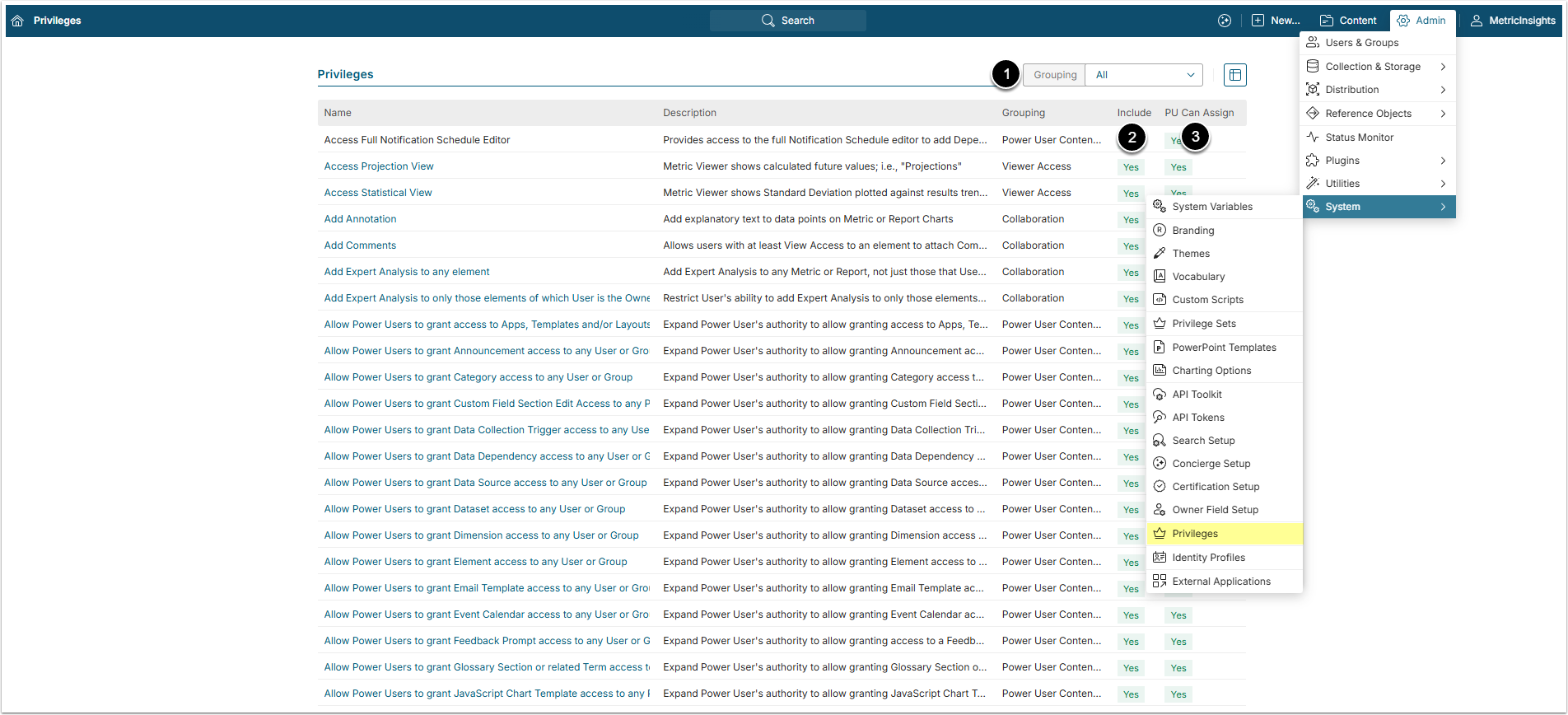The width and height of the screenshot is (1568, 715).
Task: Click the Add Annotation privilege link
Action: pyautogui.click(x=360, y=219)
